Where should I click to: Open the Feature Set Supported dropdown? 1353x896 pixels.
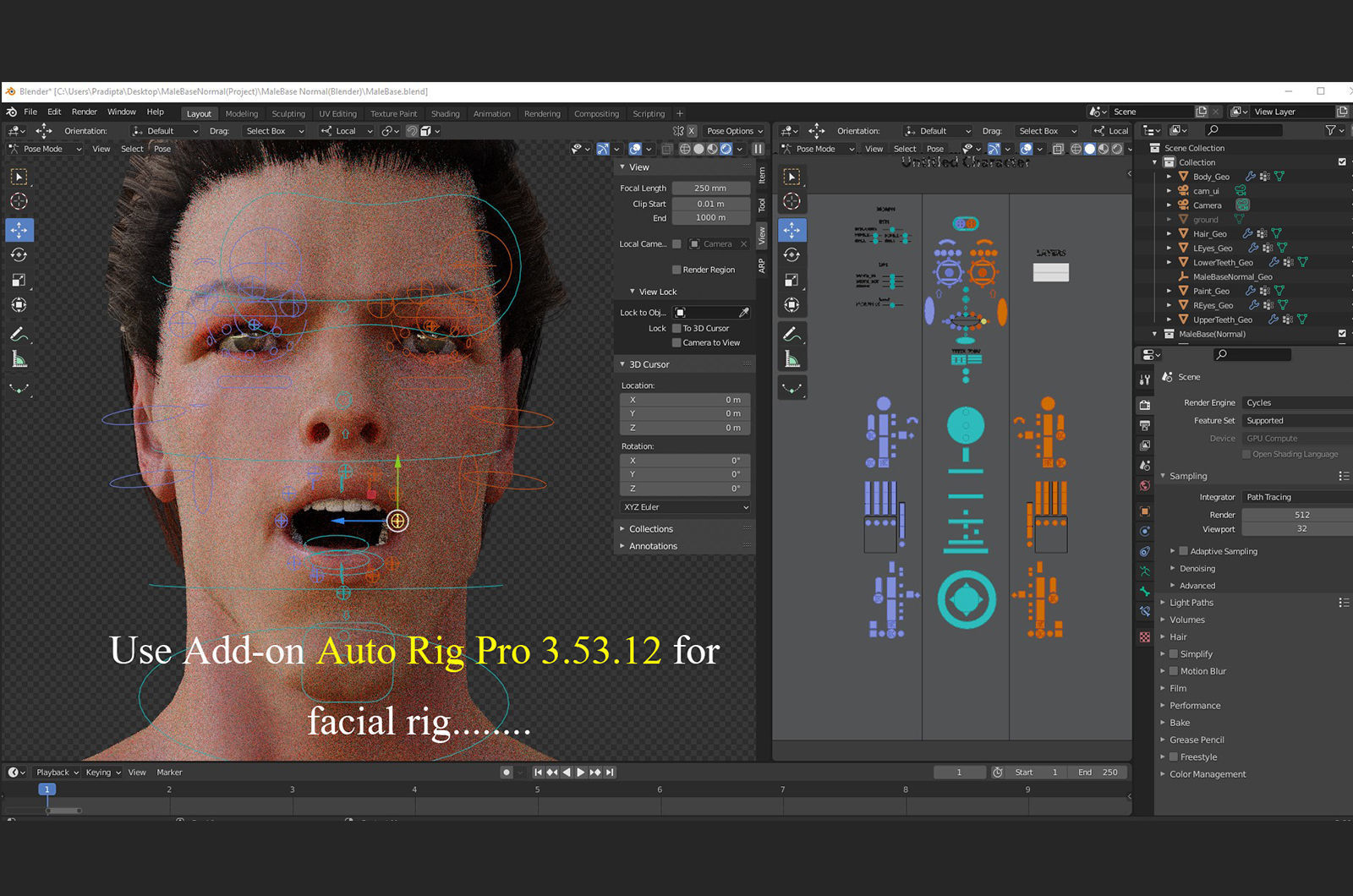click(x=1296, y=421)
